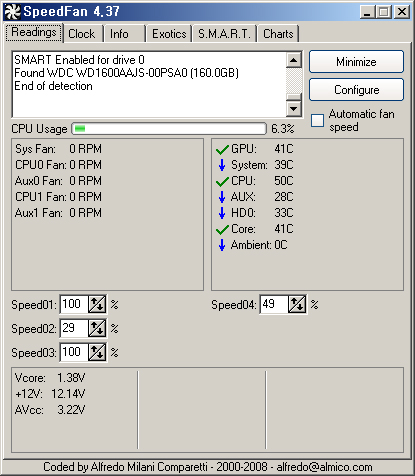Click the 'SMART Enabled for drive 0' line
The width and height of the screenshot is (415, 476).
tap(79, 60)
